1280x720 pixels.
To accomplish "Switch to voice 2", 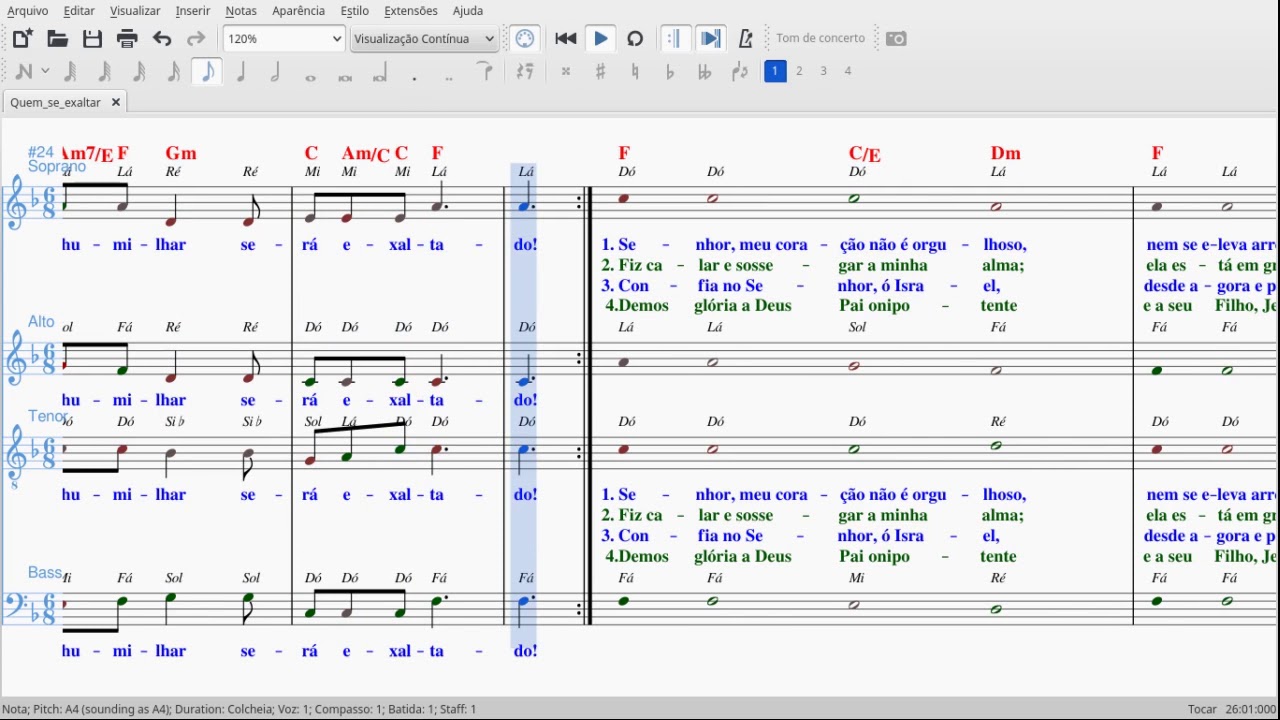I will (x=799, y=71).
